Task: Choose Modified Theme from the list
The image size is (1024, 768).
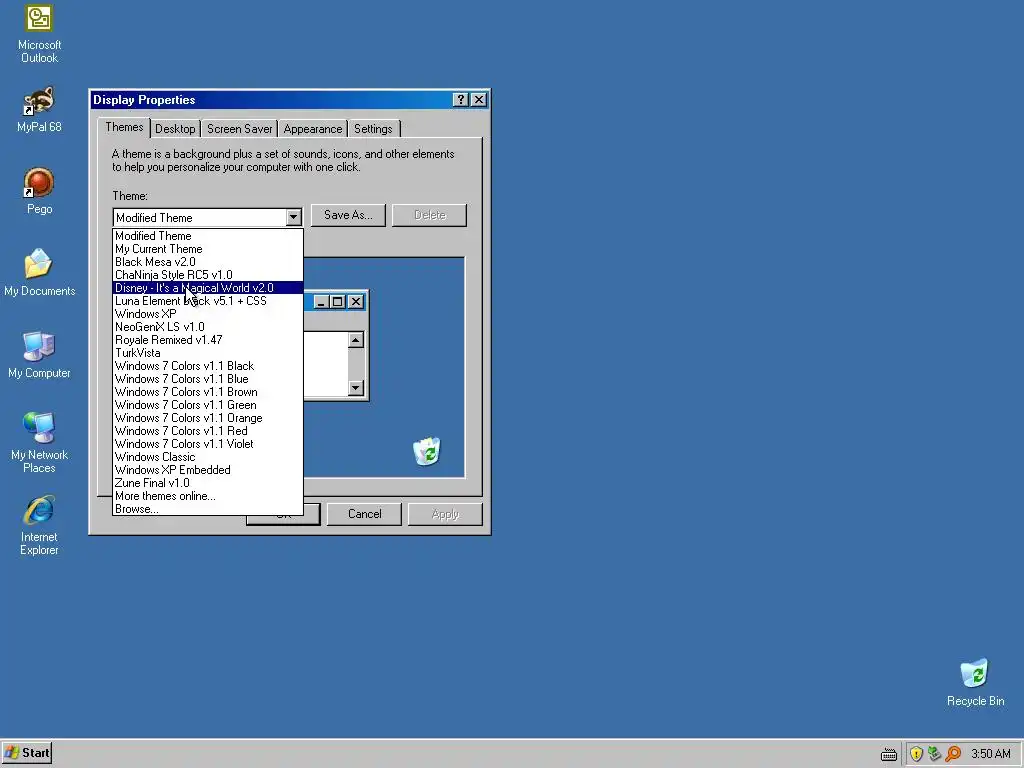Action: click(208, 236)
